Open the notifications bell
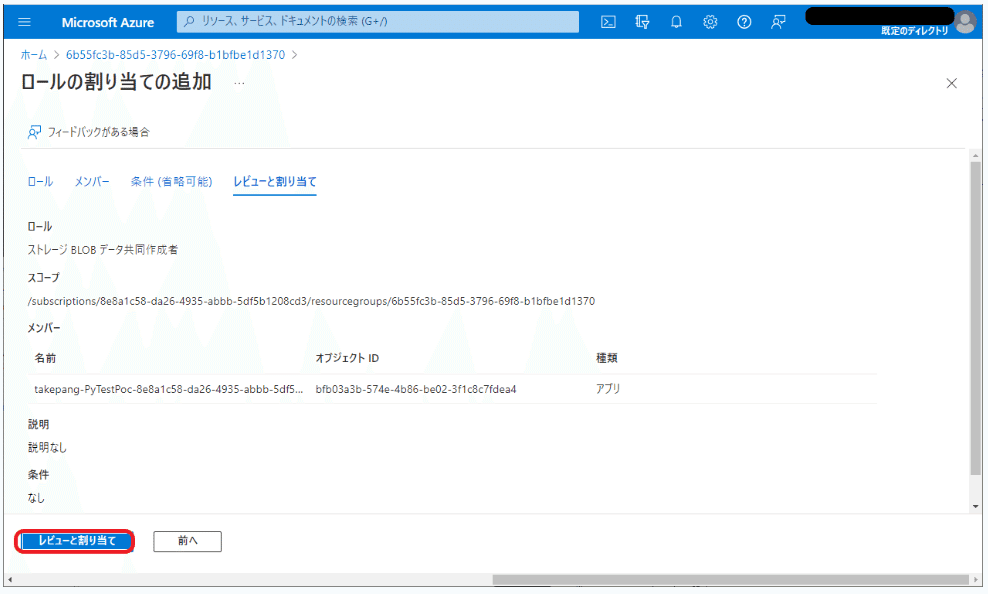 click(x=676, y=22)
